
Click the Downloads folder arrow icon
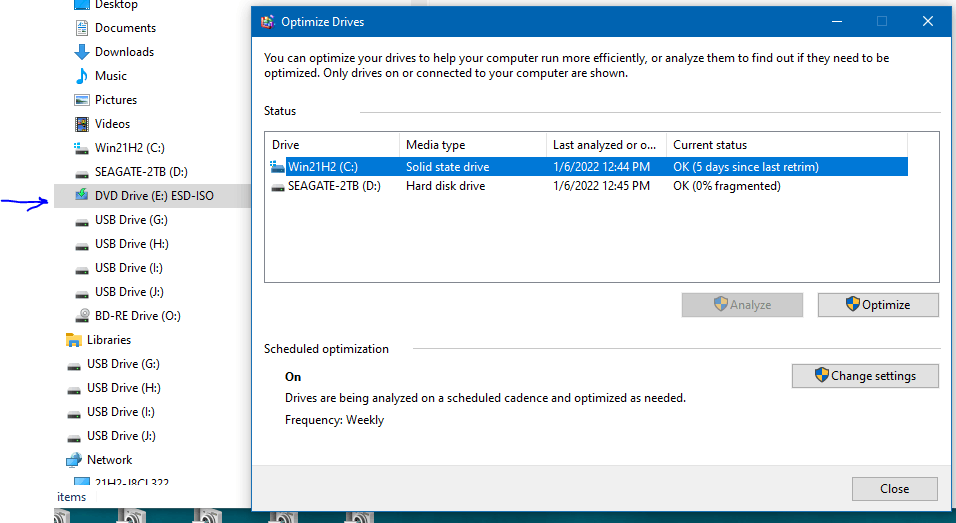(82, 52)
